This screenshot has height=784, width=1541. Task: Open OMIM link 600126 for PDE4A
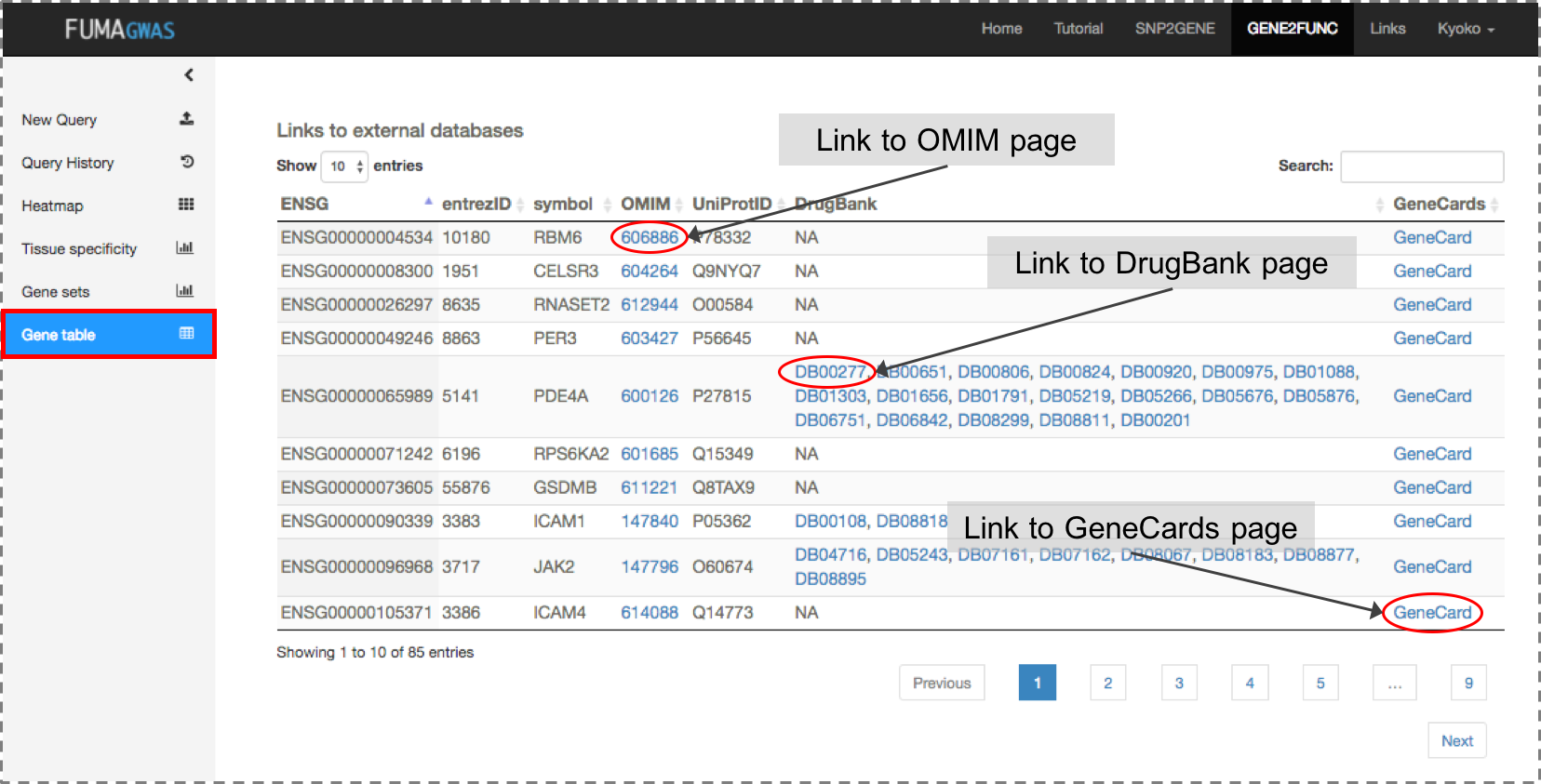(650, 395)
